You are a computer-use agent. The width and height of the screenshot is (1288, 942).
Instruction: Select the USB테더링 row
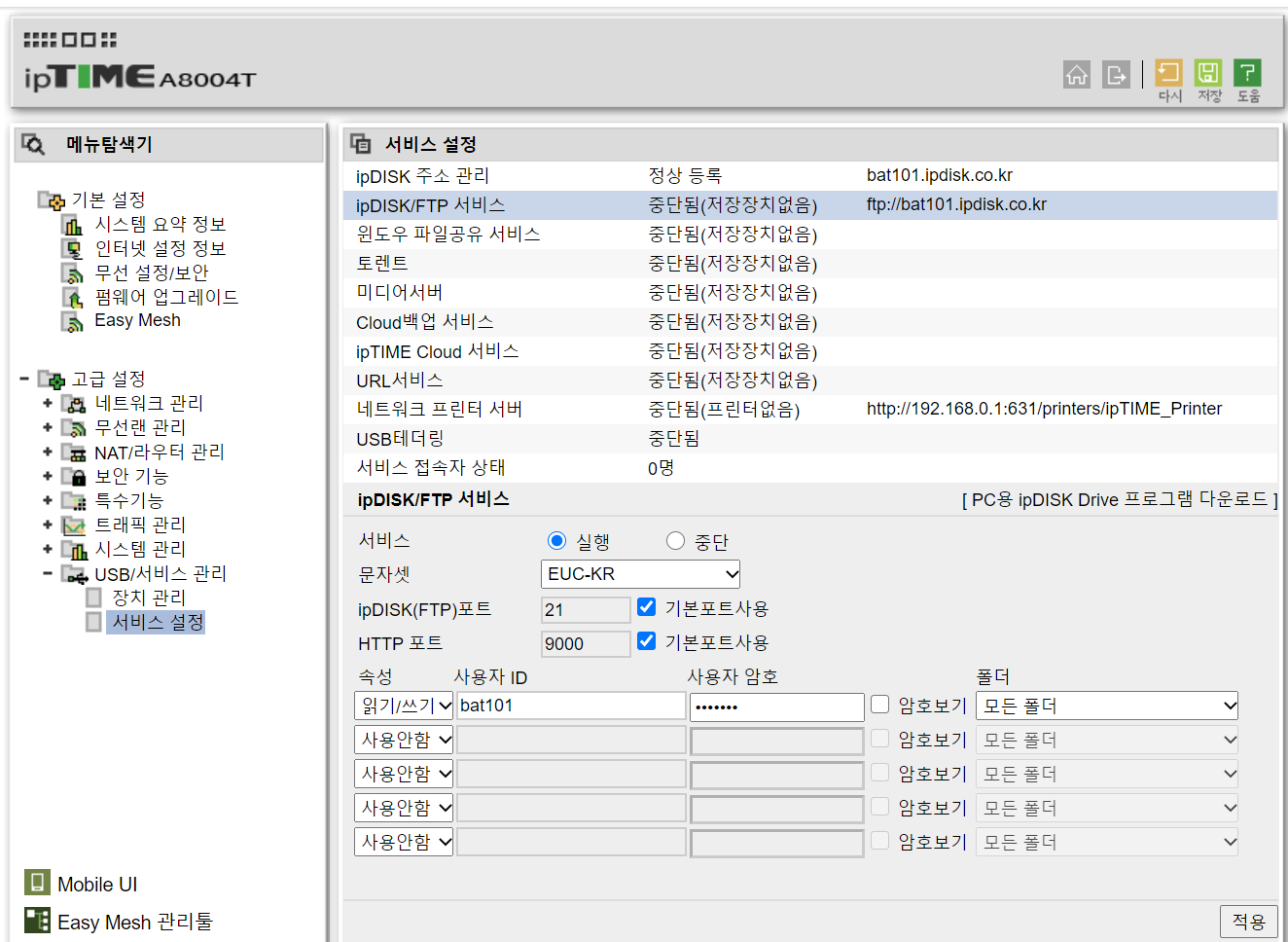[810, 439]
